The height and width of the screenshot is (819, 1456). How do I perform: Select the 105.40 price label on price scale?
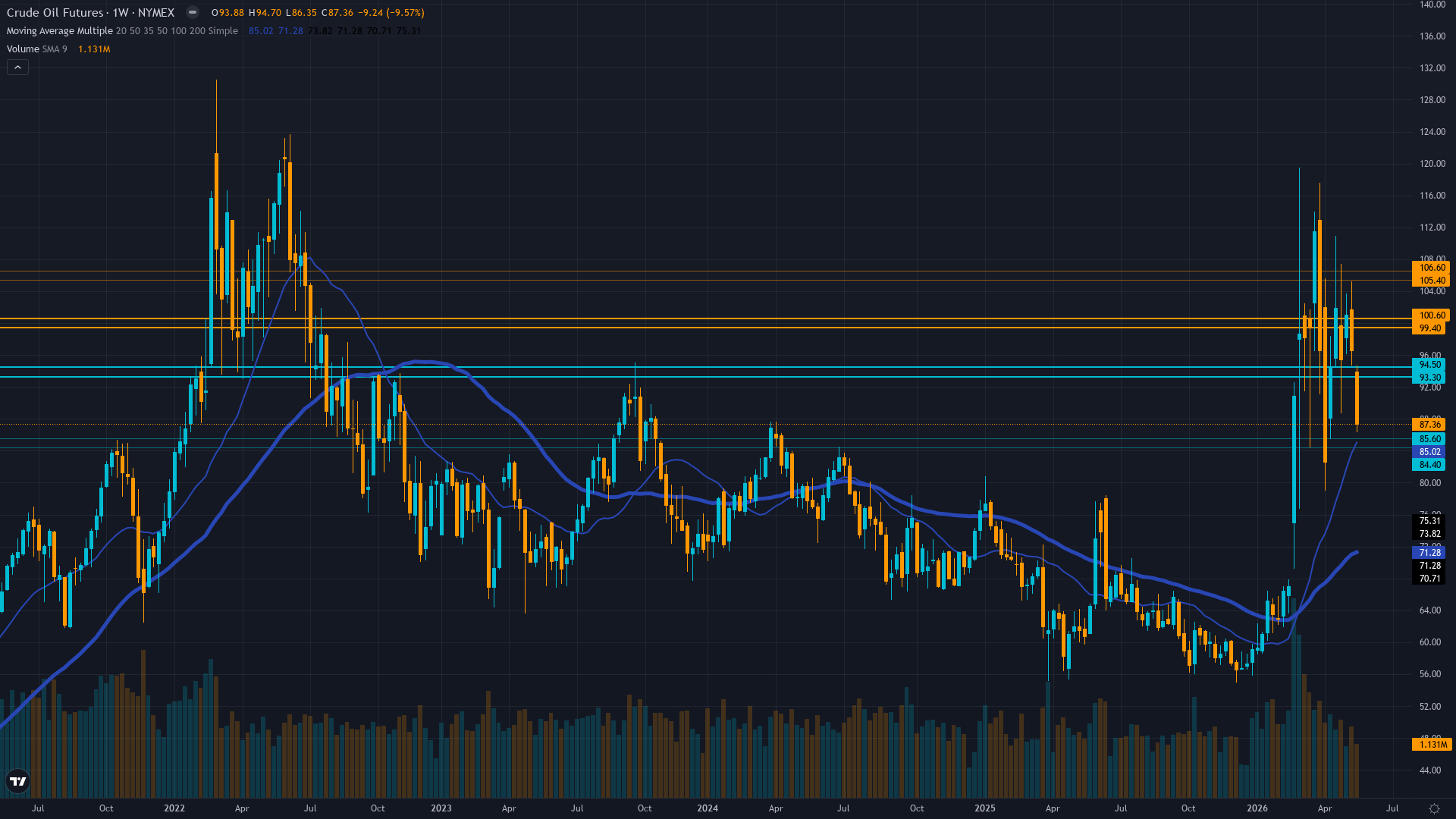point(1431,281)
